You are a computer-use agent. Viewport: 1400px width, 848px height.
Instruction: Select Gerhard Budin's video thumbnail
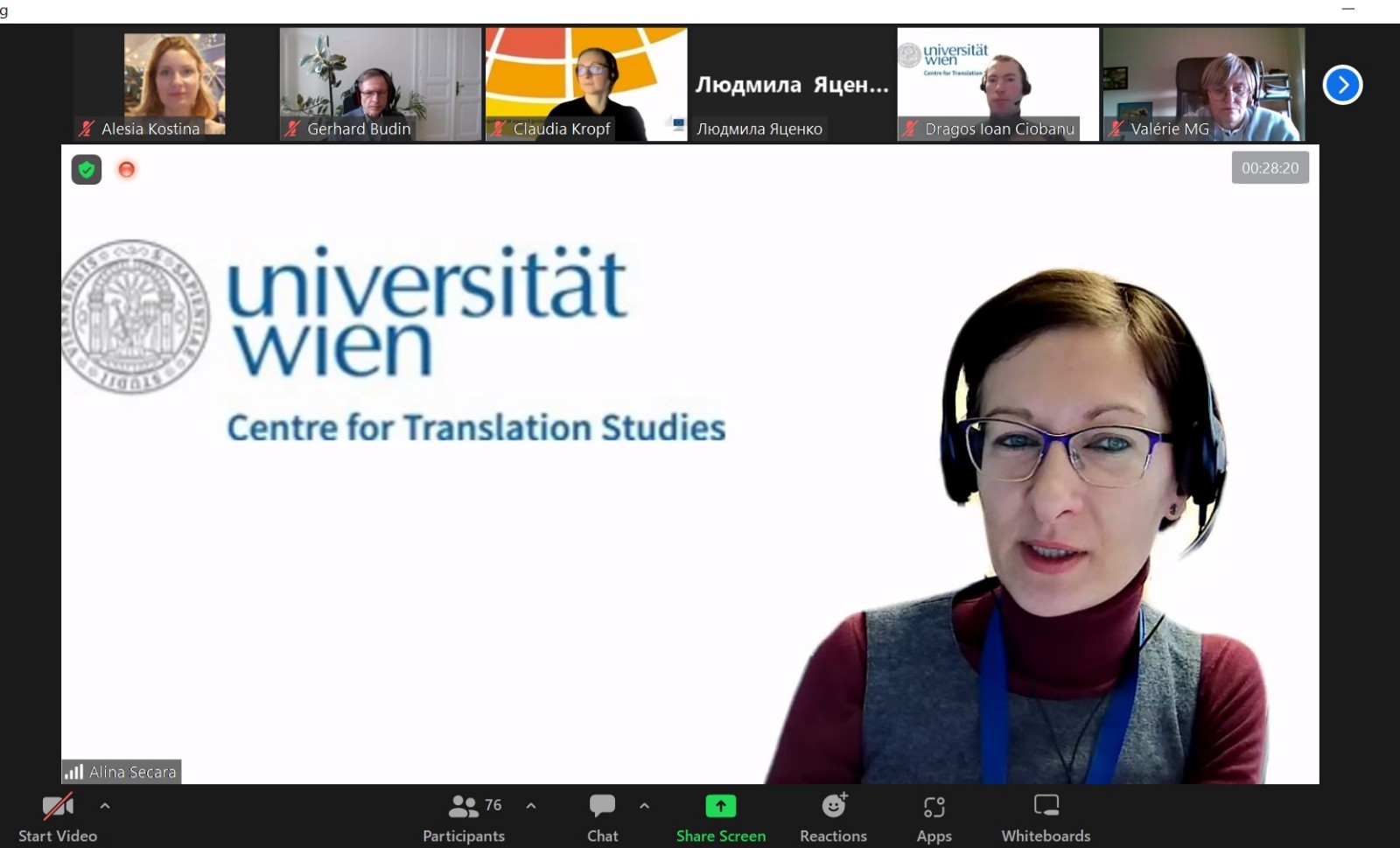[x=381, y=84]
